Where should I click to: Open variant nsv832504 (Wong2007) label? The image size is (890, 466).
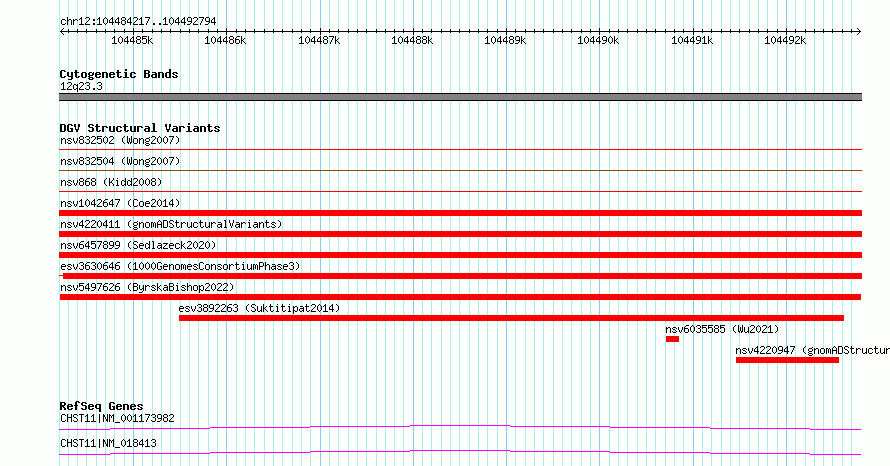pos(120,161)
